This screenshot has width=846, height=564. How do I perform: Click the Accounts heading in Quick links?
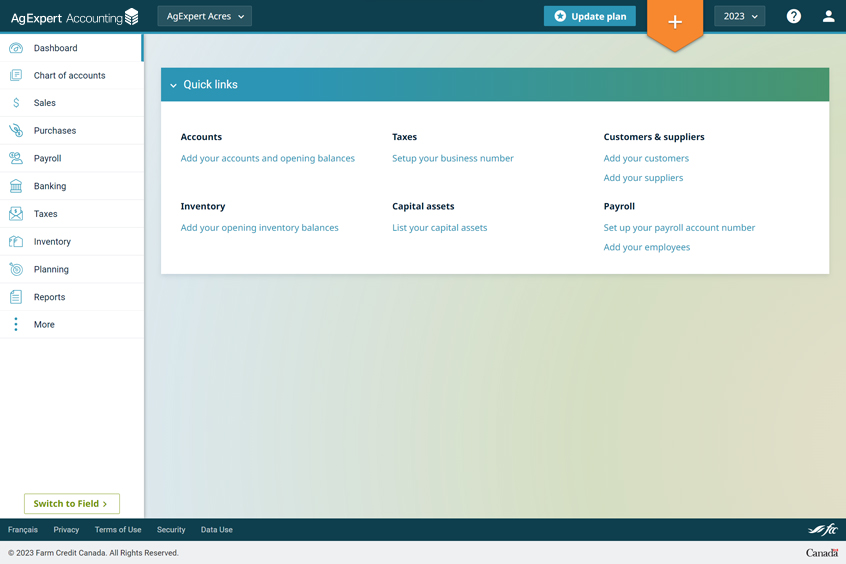[201, 137]
